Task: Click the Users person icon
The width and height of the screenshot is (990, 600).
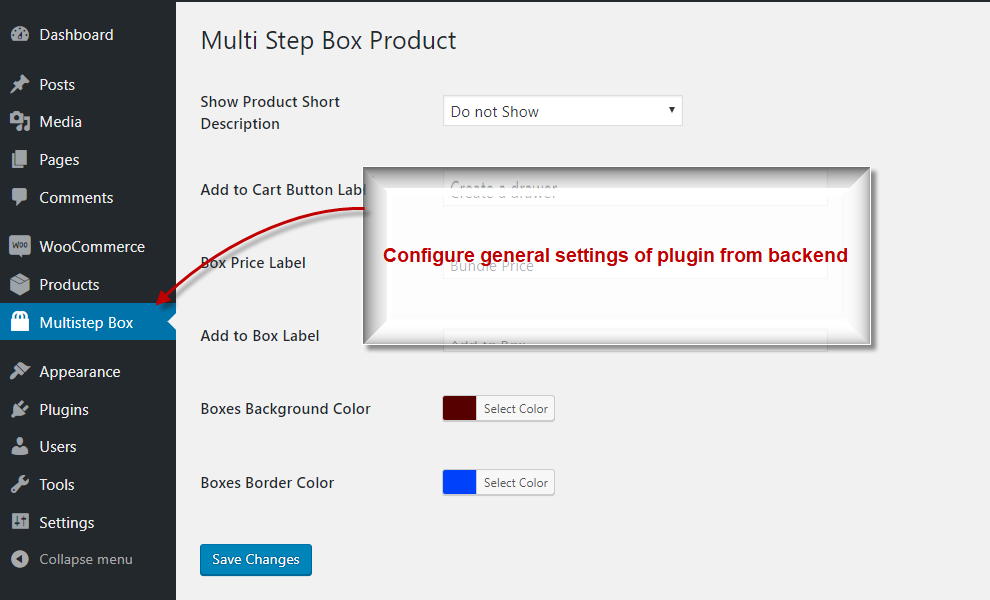Action: point(20,447)
